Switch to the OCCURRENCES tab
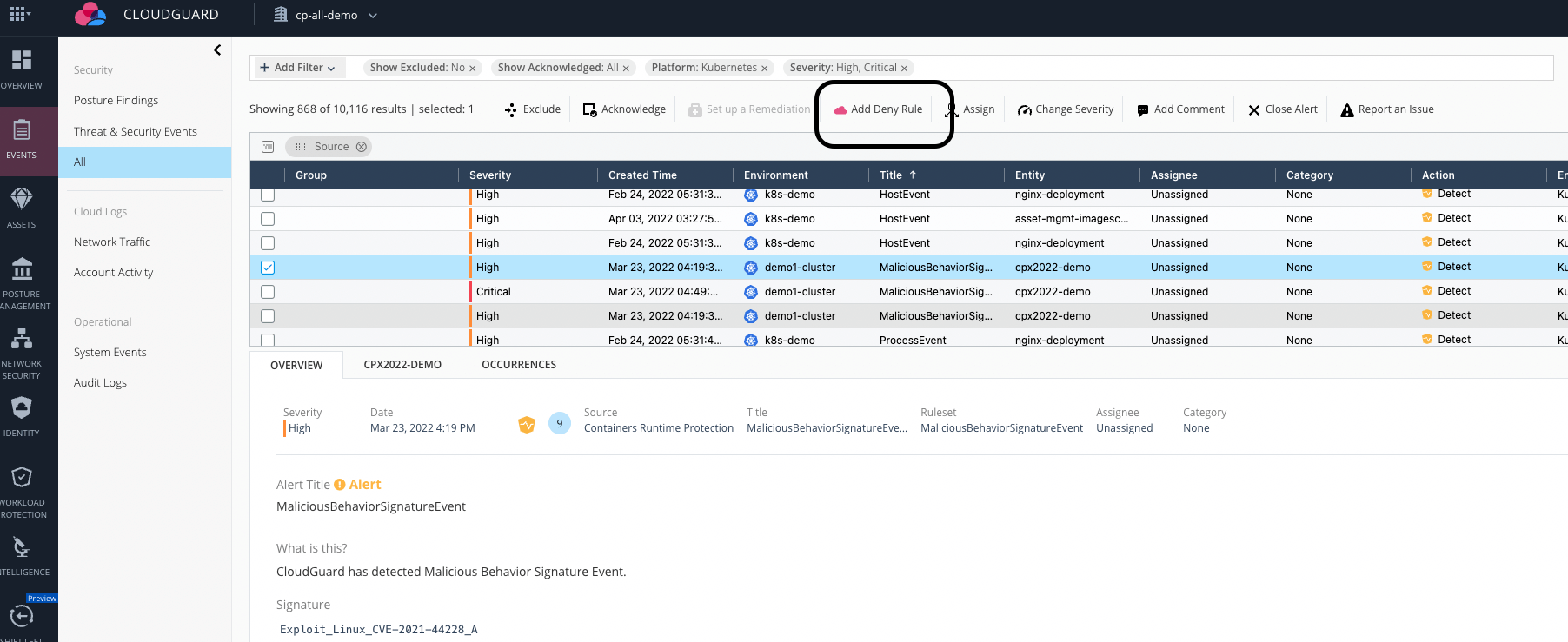The height and width of the screenshot is (642, 1568). [519, 365]
